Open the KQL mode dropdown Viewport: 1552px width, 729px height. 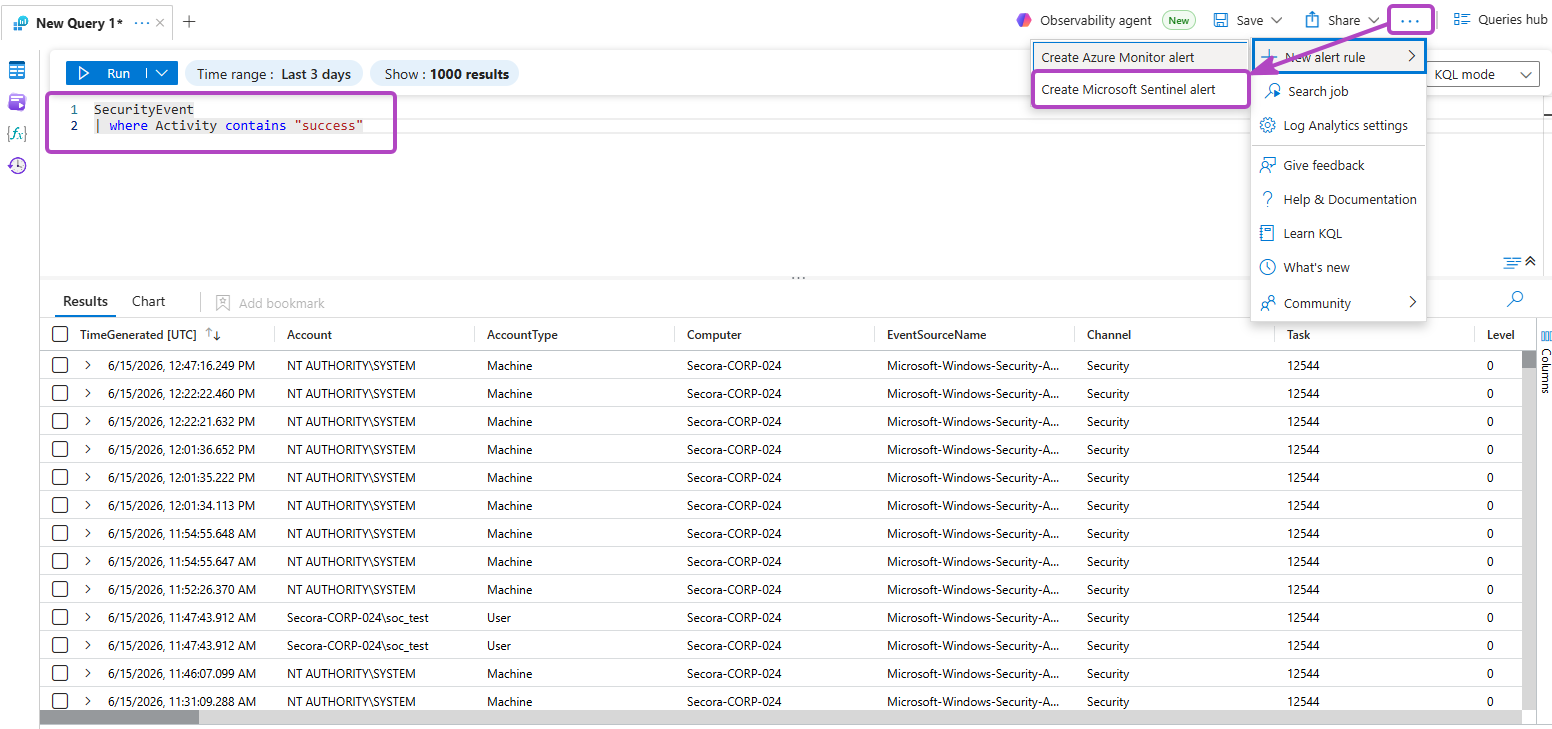(x=1483, y=74)
